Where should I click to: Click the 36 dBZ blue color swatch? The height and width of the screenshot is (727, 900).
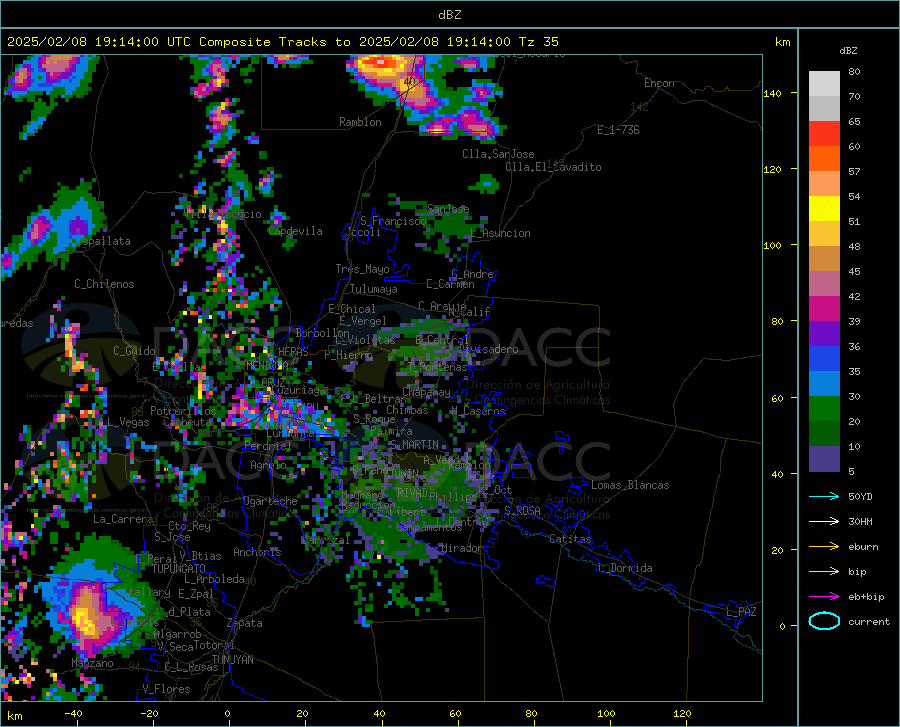(824, 359)
